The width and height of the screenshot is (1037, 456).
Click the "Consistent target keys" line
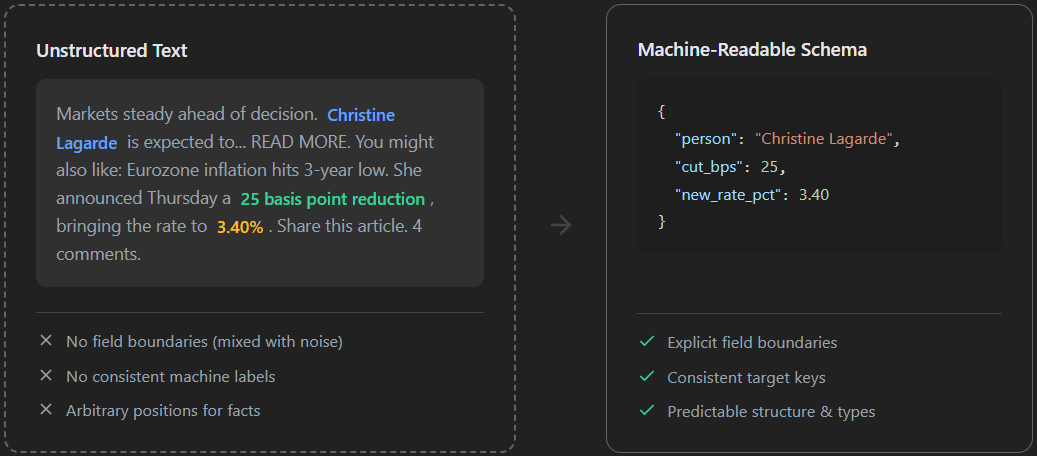(746, 378)
